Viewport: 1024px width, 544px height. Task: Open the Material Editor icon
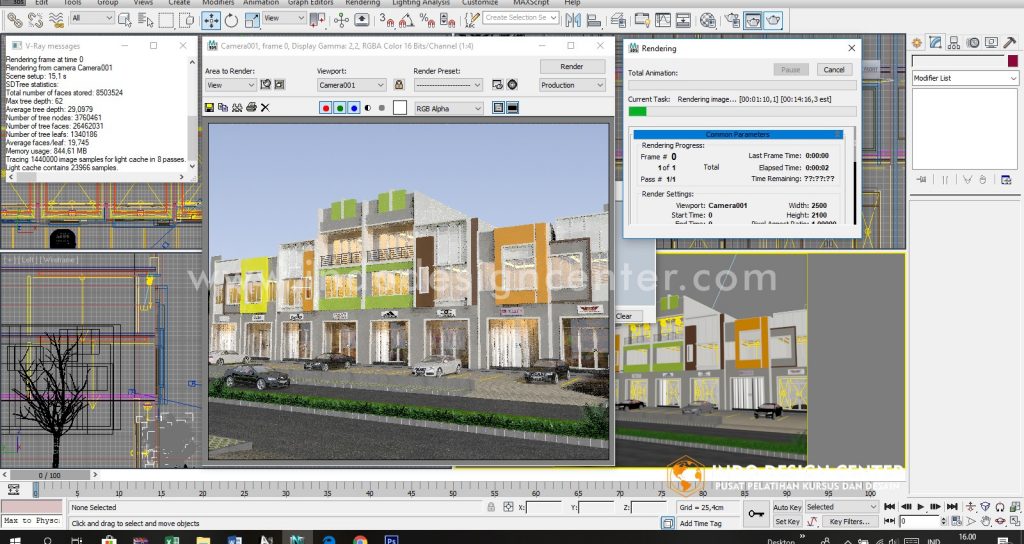tap(708, 21)
